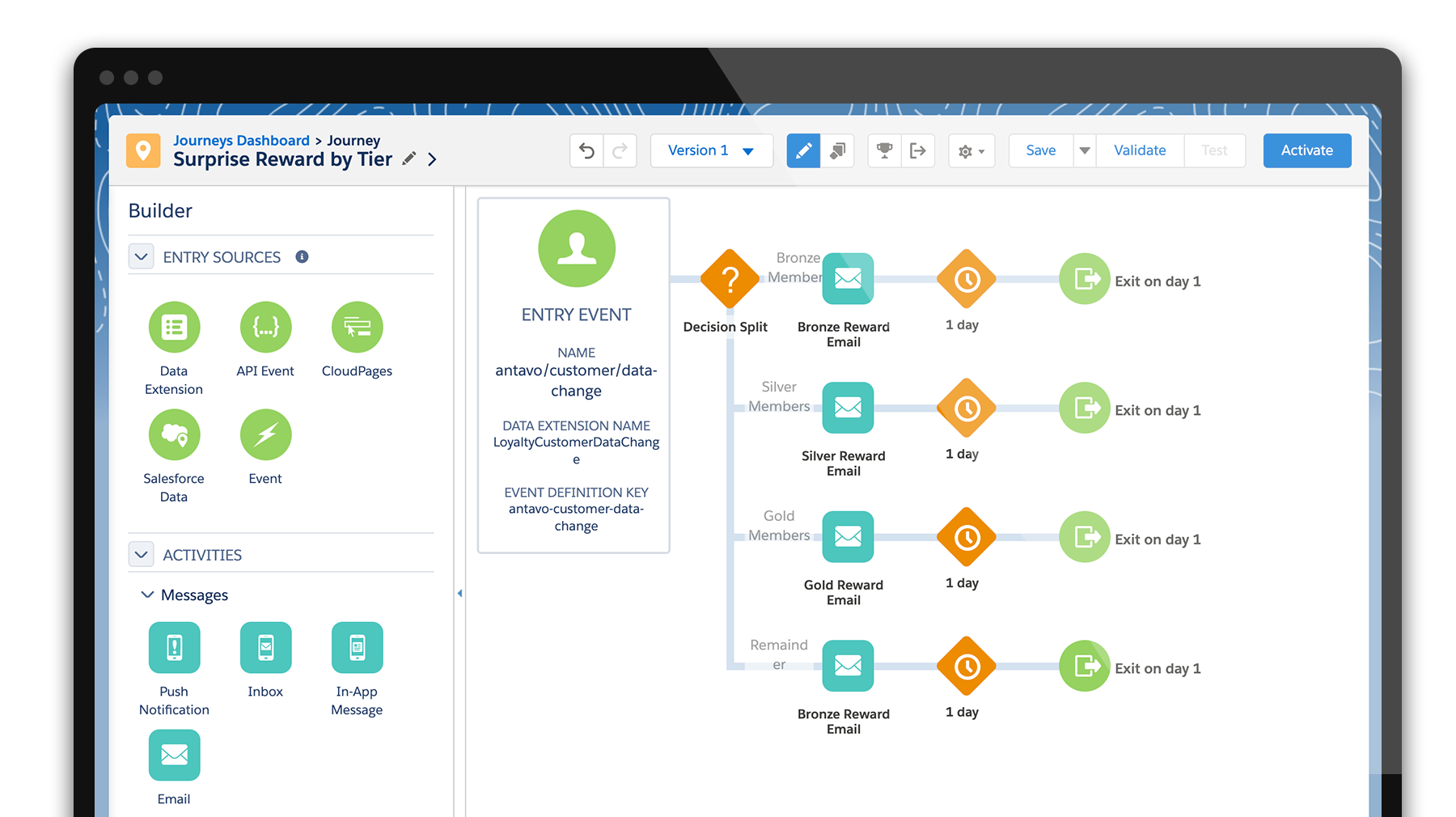Select the pencil edit mode button
Image resolution: width=1456 pixels, height=817 pixels.
[x=803, y=150]
